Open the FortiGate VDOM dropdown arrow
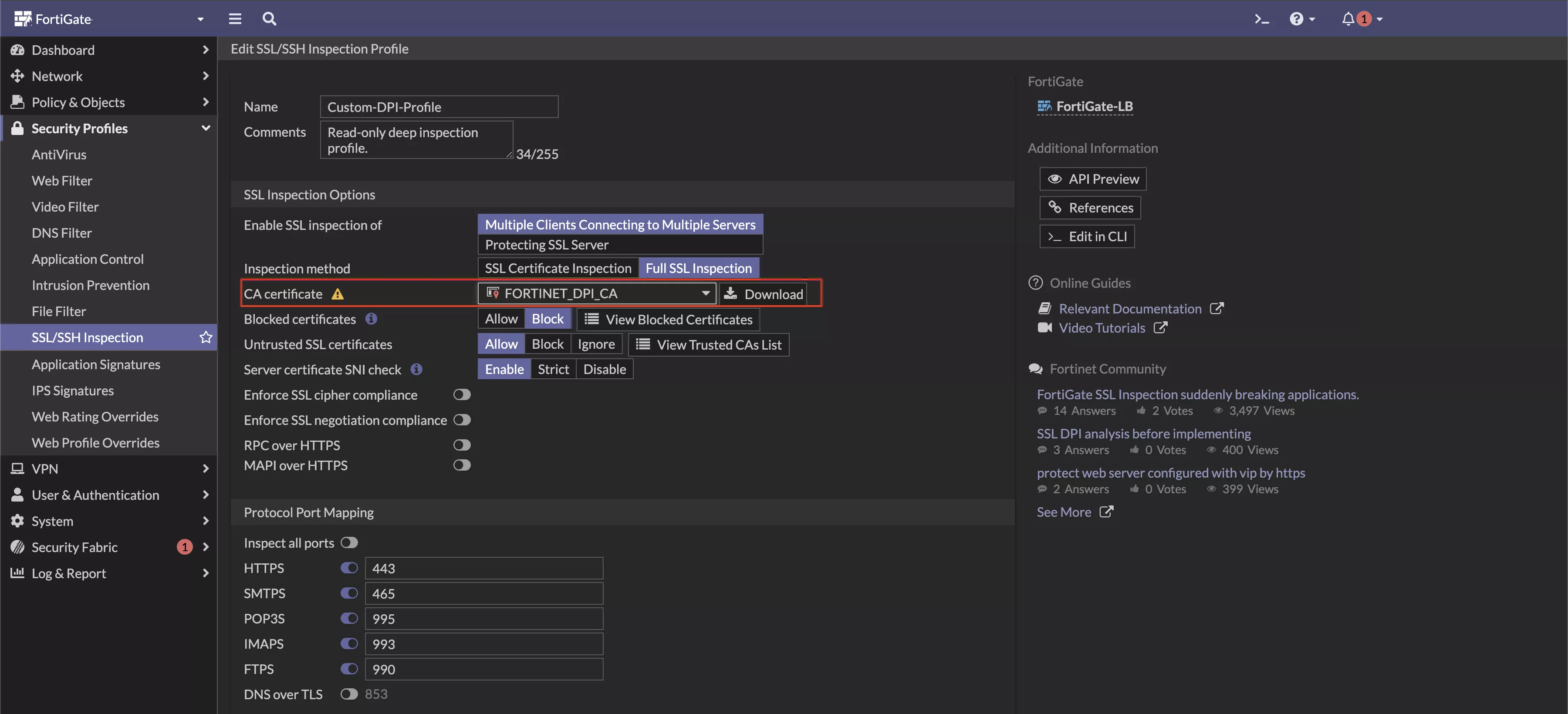This screenshot has height=714, width=1568. click(200, 20)
